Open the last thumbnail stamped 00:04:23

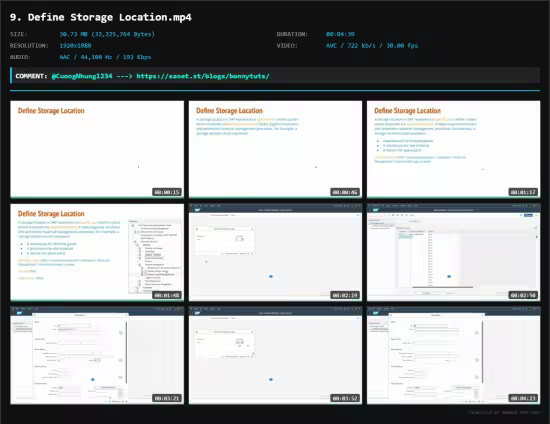(454, 356)
